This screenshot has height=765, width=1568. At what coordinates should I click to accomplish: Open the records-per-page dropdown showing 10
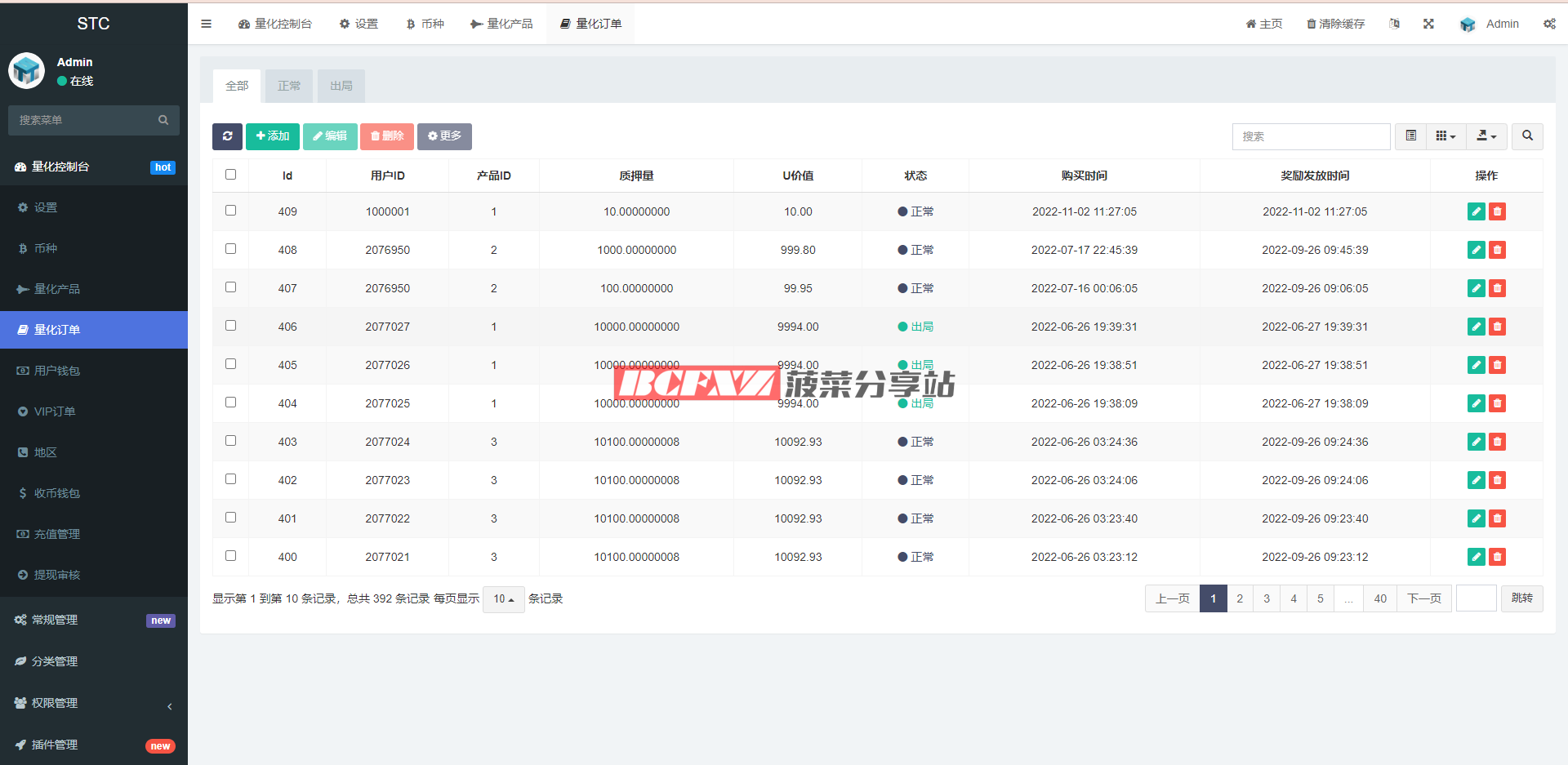tap(503, 599)
